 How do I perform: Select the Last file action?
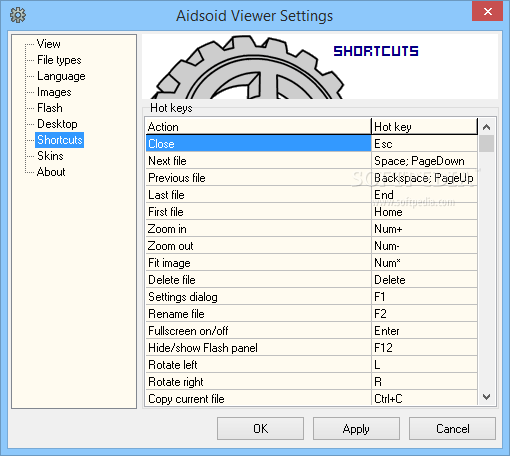[x=258, y=195]
